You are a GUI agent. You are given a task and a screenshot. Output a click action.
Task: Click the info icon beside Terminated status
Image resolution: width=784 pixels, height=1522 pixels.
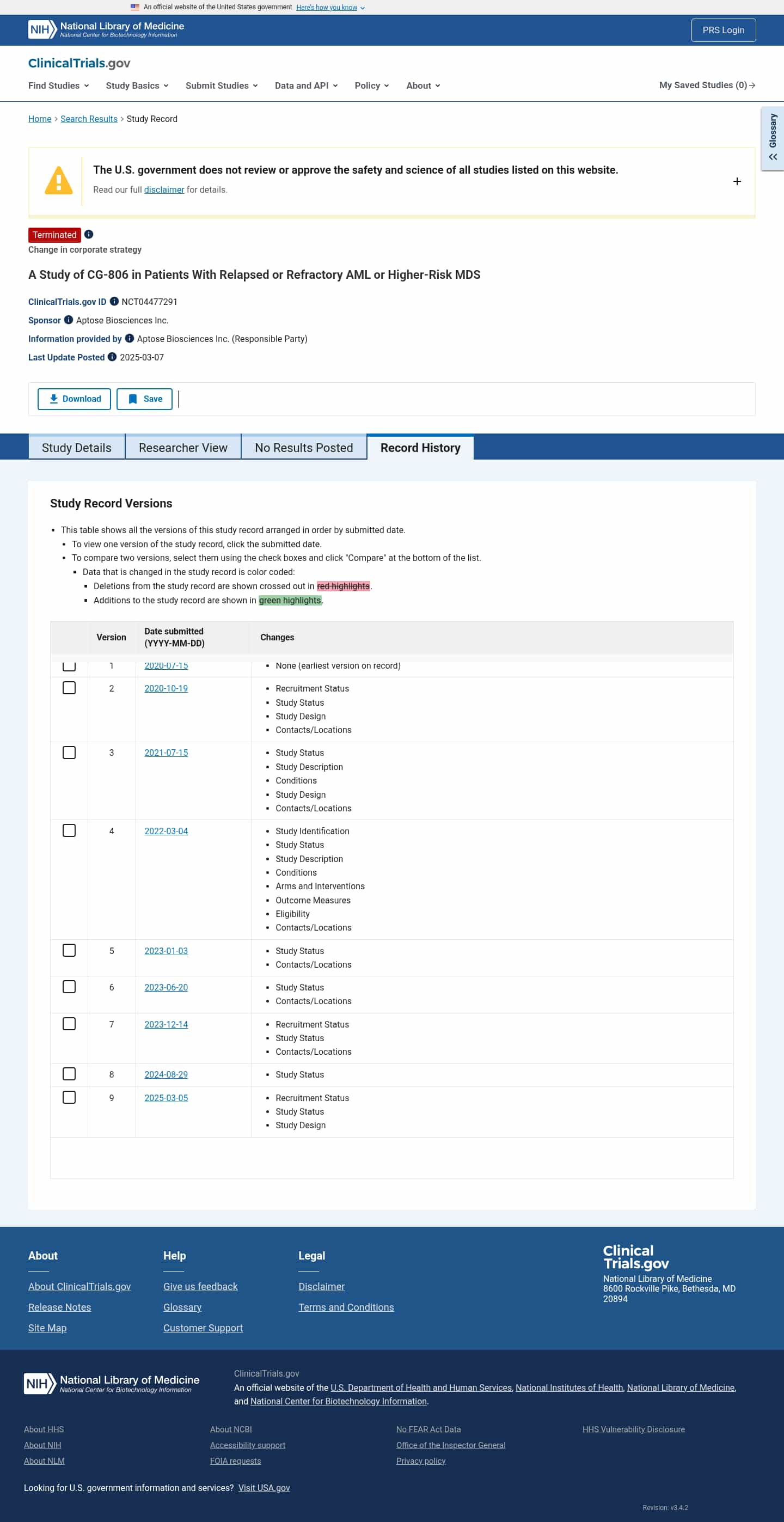89,235
